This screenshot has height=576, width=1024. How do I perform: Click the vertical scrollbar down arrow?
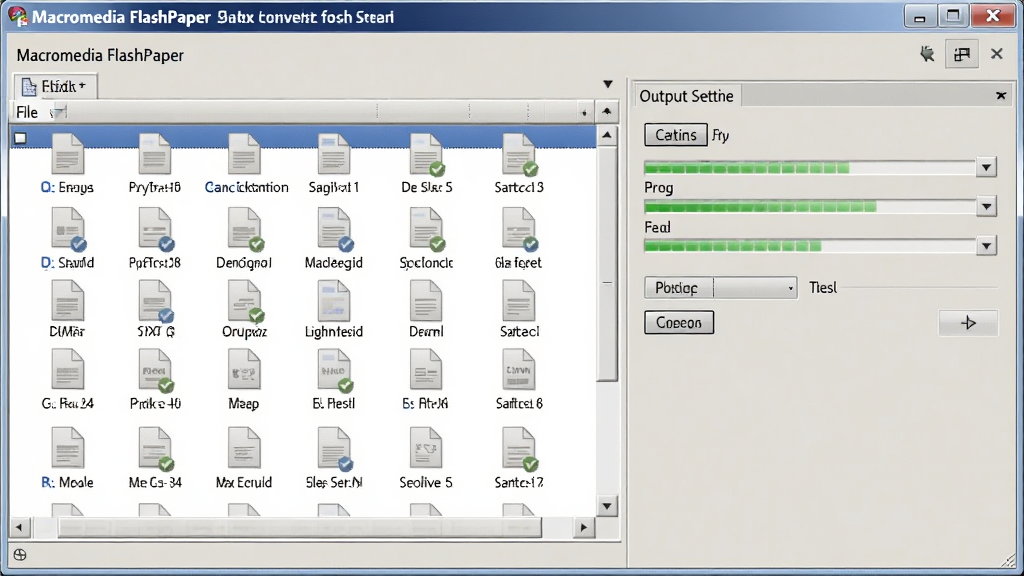click(x=607, y=506)
